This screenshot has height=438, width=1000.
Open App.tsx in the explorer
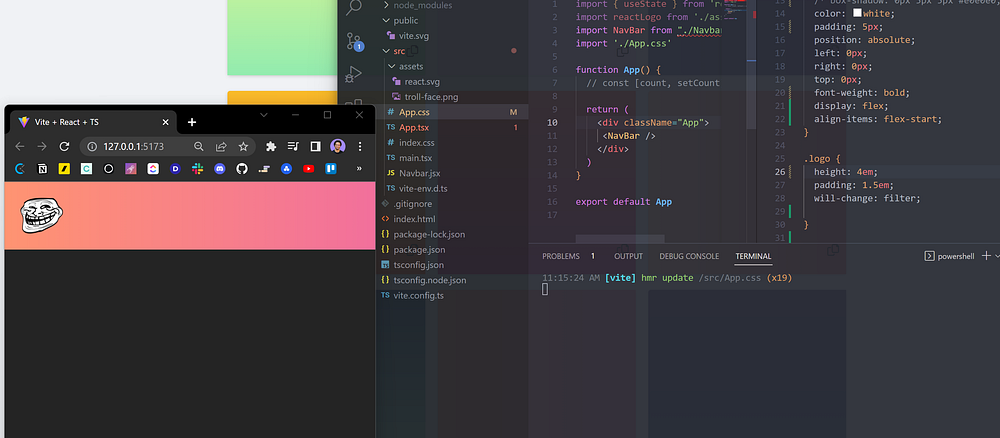(414, 128)
